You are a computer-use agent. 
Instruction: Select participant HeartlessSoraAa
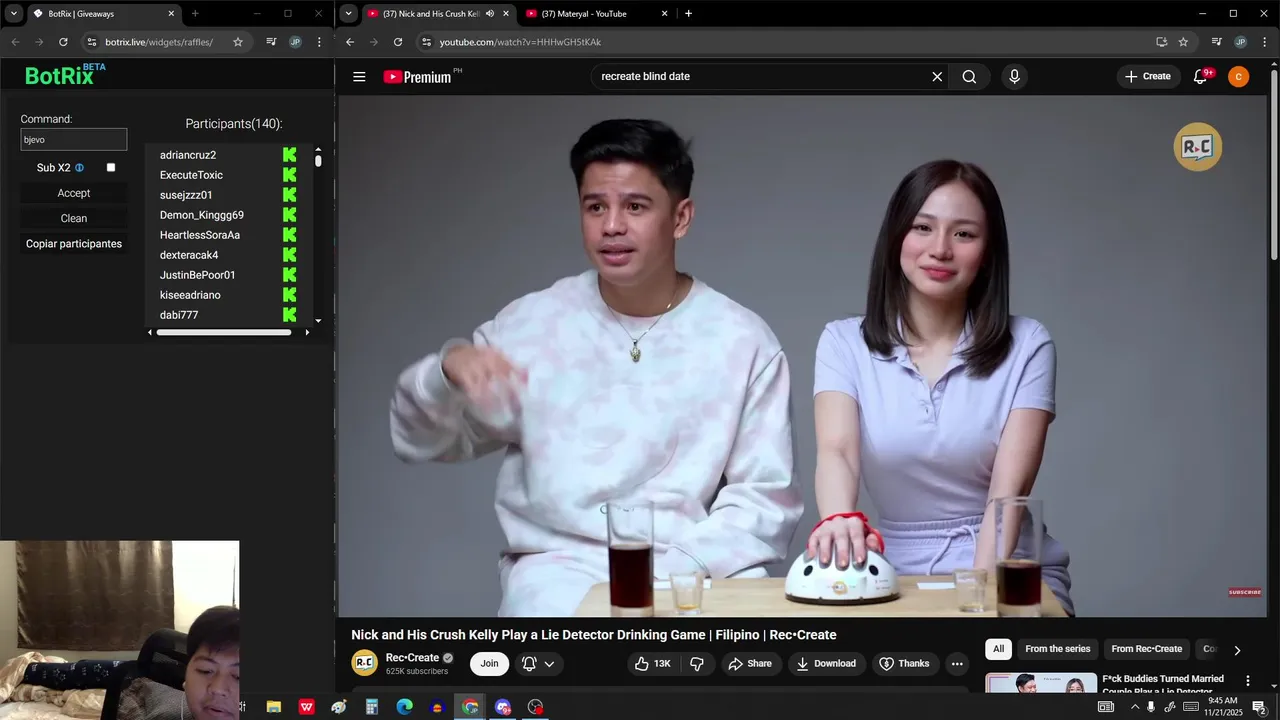tap(200, 235)
